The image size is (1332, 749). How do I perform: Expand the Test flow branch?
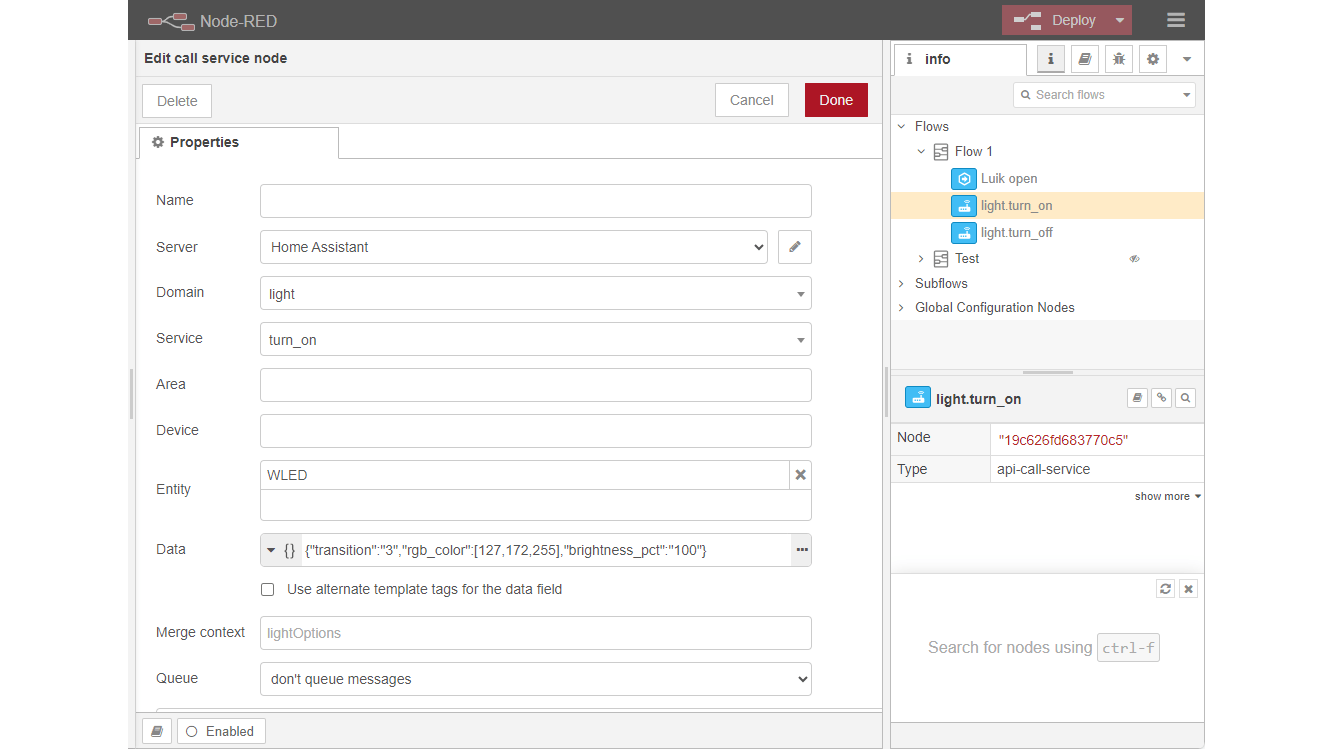coord(921,259)
